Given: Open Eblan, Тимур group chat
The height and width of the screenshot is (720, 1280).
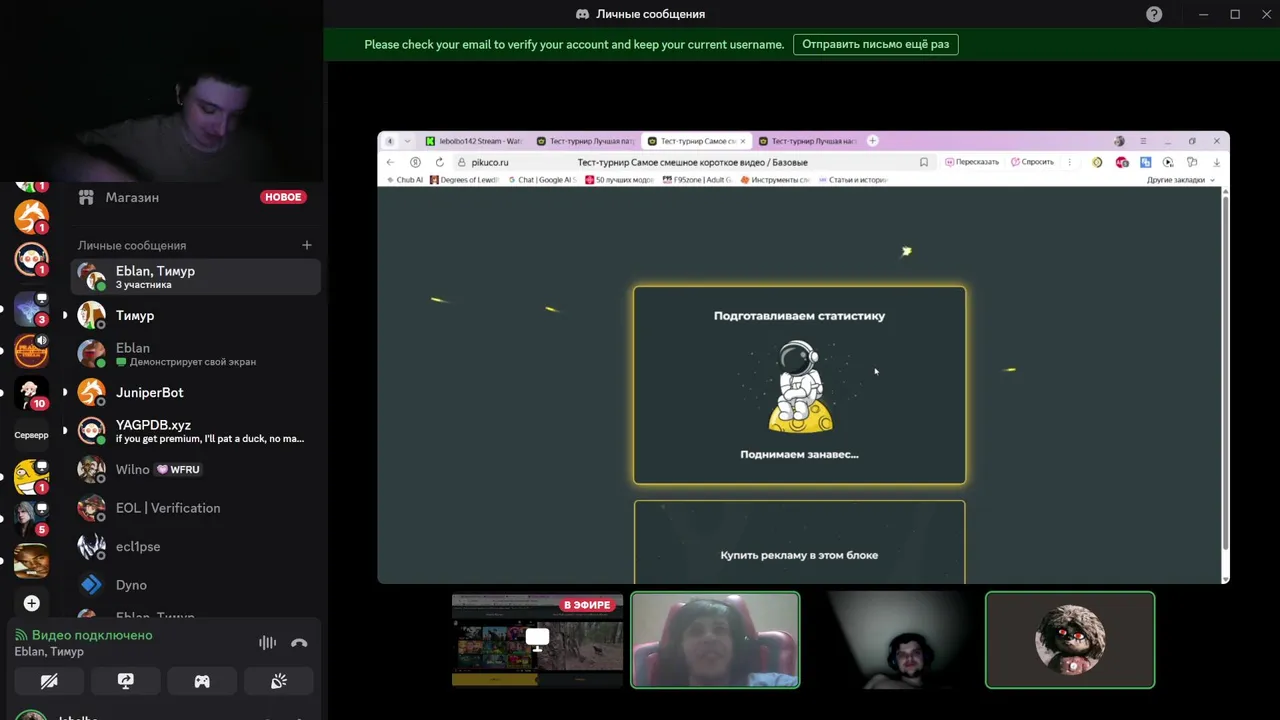Looking at the screenshot, I should [195, 277].
